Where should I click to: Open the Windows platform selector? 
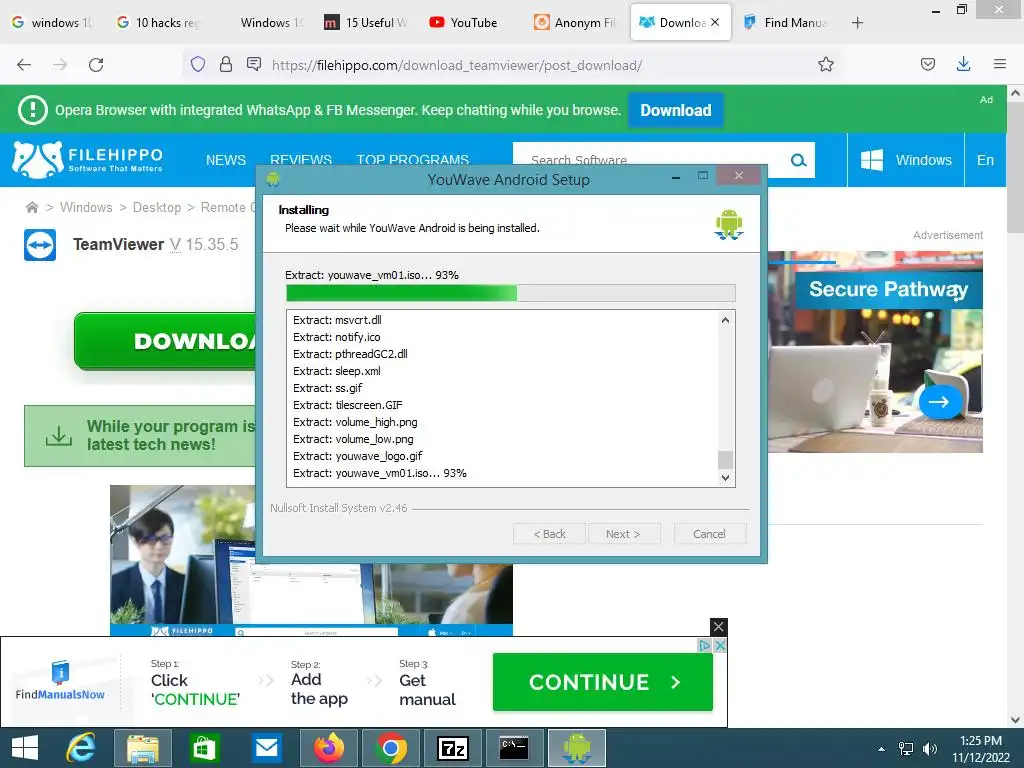906,160
